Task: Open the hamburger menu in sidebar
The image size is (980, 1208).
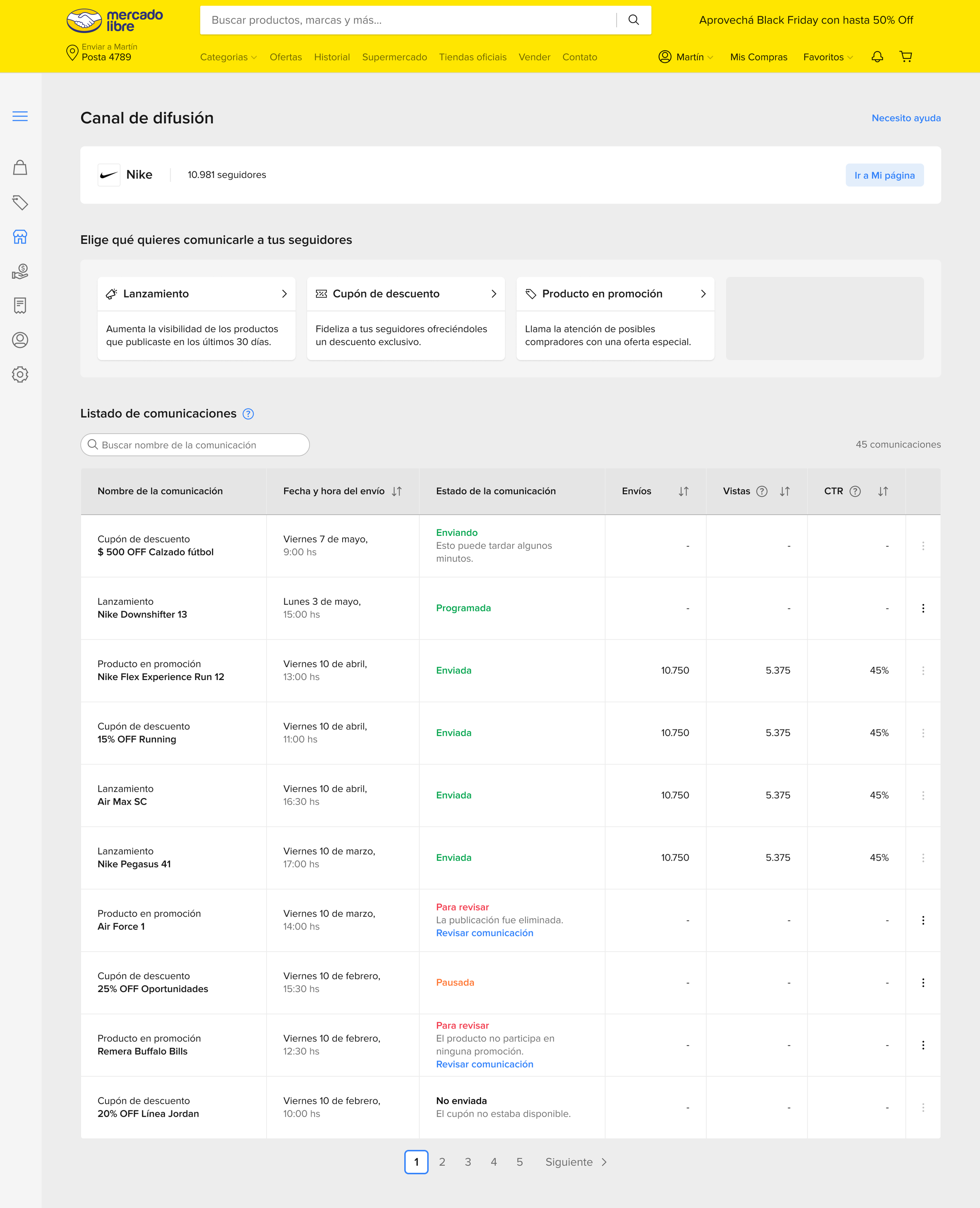Action: [x=20, y=116]
